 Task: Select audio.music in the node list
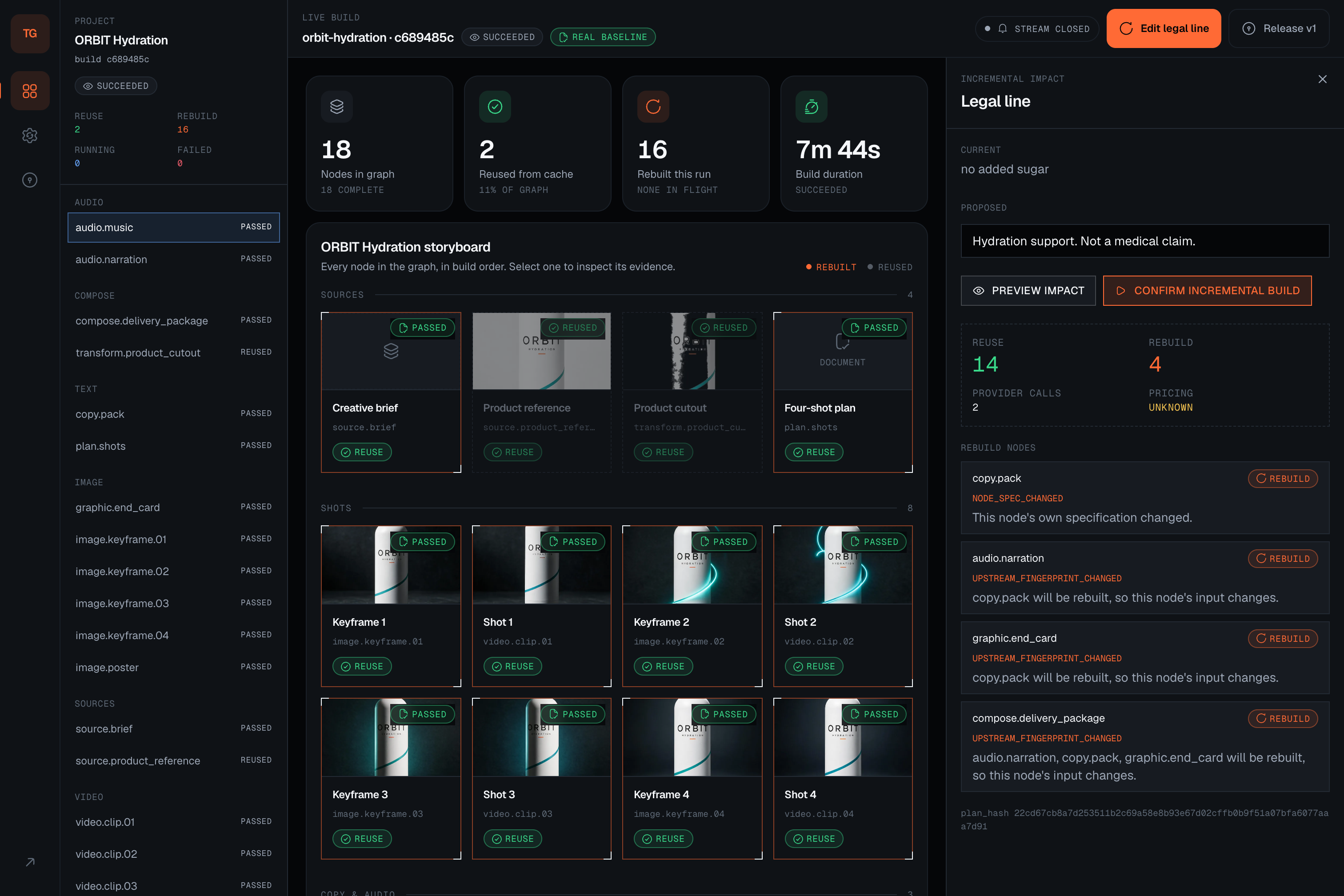point(174,228)
